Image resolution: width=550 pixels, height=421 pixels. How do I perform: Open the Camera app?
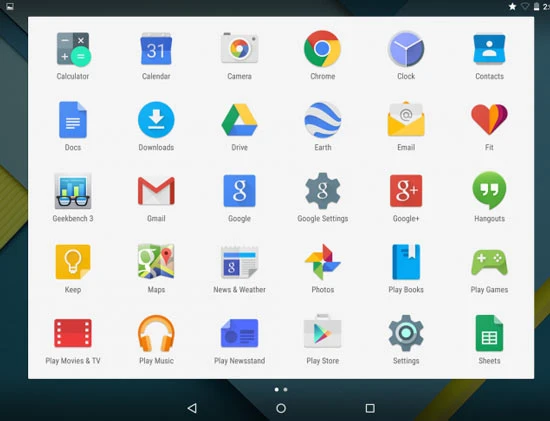pyautogui.click(x=240, y=48)
